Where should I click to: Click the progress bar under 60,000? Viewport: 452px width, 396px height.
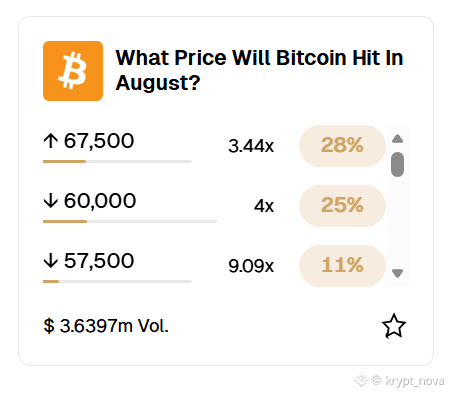click(x=130, y=221)
